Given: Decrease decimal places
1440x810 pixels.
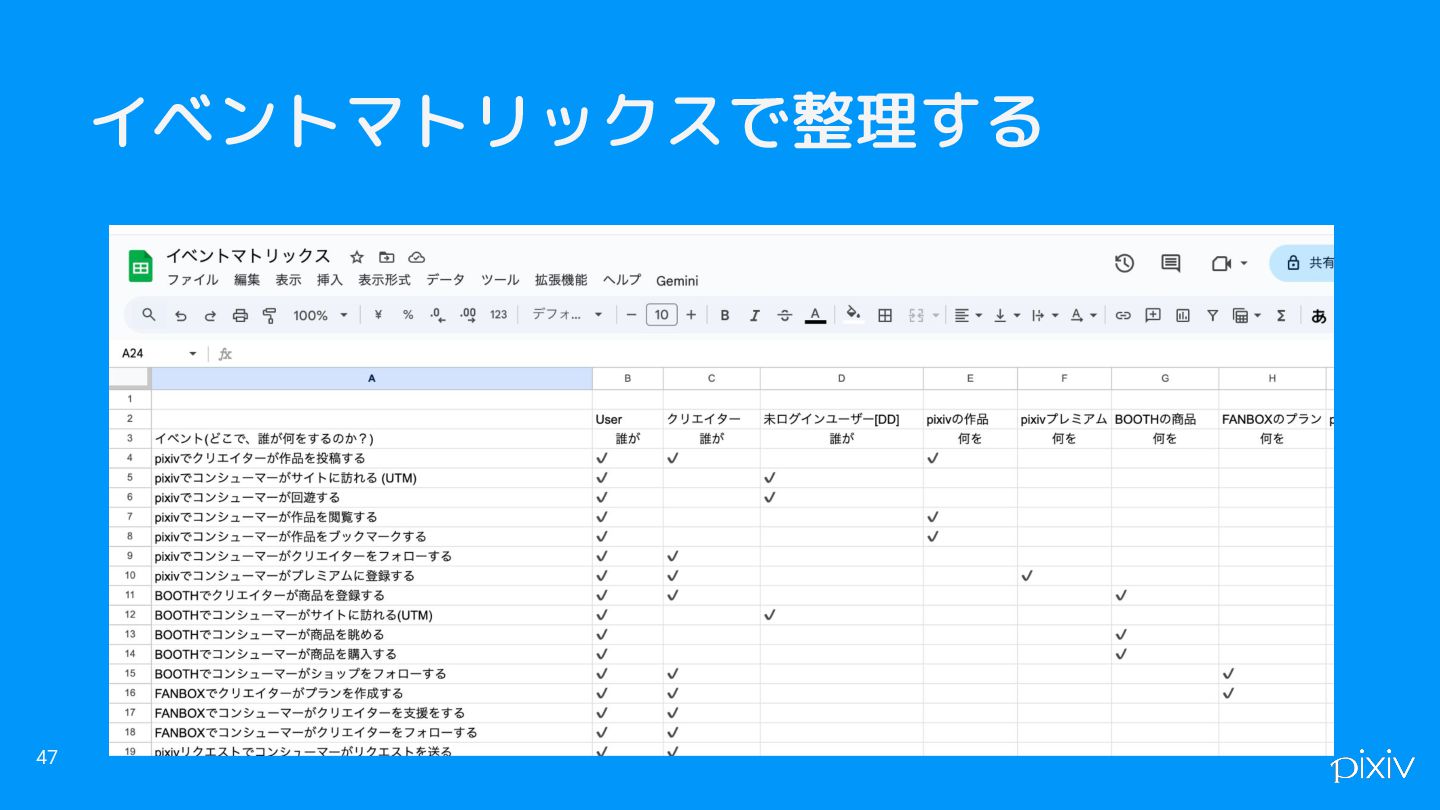Looking at the screenshot, I should click(x=437, y=315).
